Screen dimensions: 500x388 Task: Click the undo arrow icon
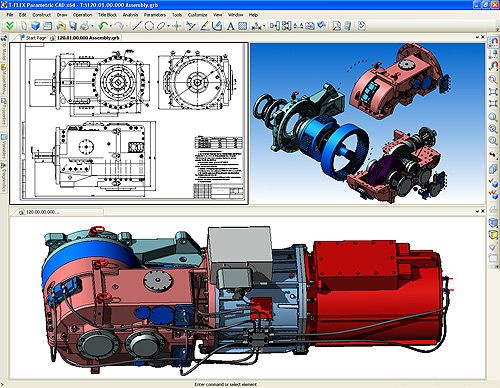click(104, 26)
